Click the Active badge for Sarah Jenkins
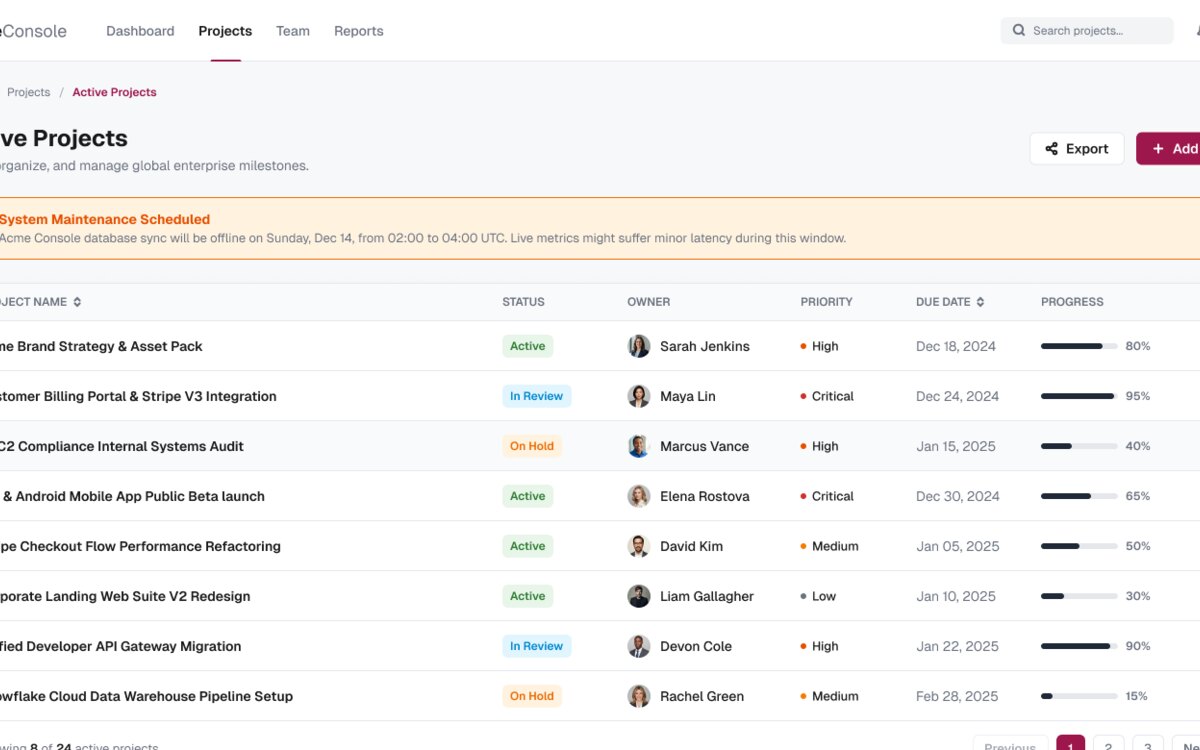1200x750 pixels. click(528, 346)
